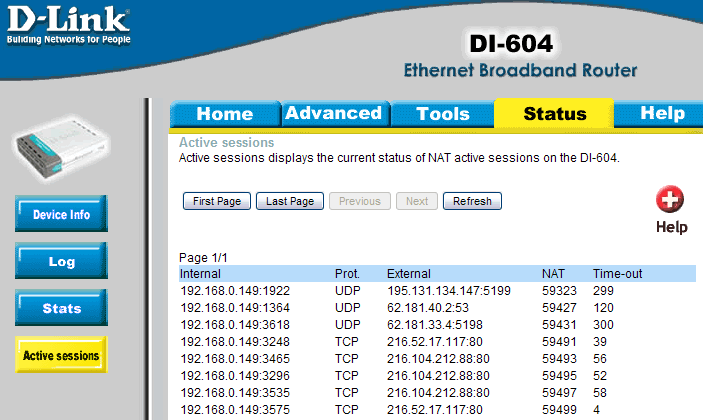Click the red Help plus icon
The width and height of the screenshot is (703, 420).
[x=670, y=199]
